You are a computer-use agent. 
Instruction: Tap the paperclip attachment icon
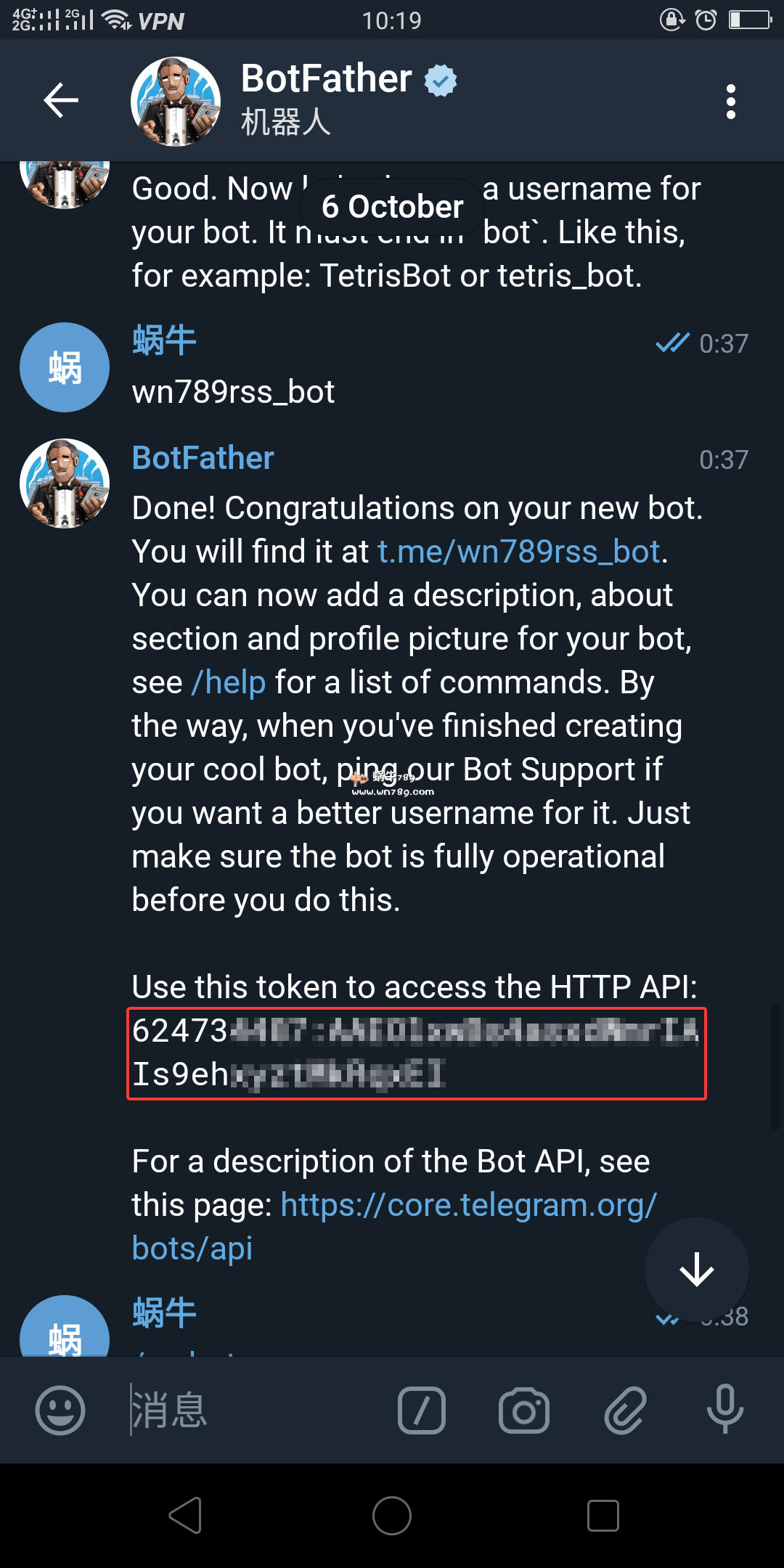(x=625, y=1410)
